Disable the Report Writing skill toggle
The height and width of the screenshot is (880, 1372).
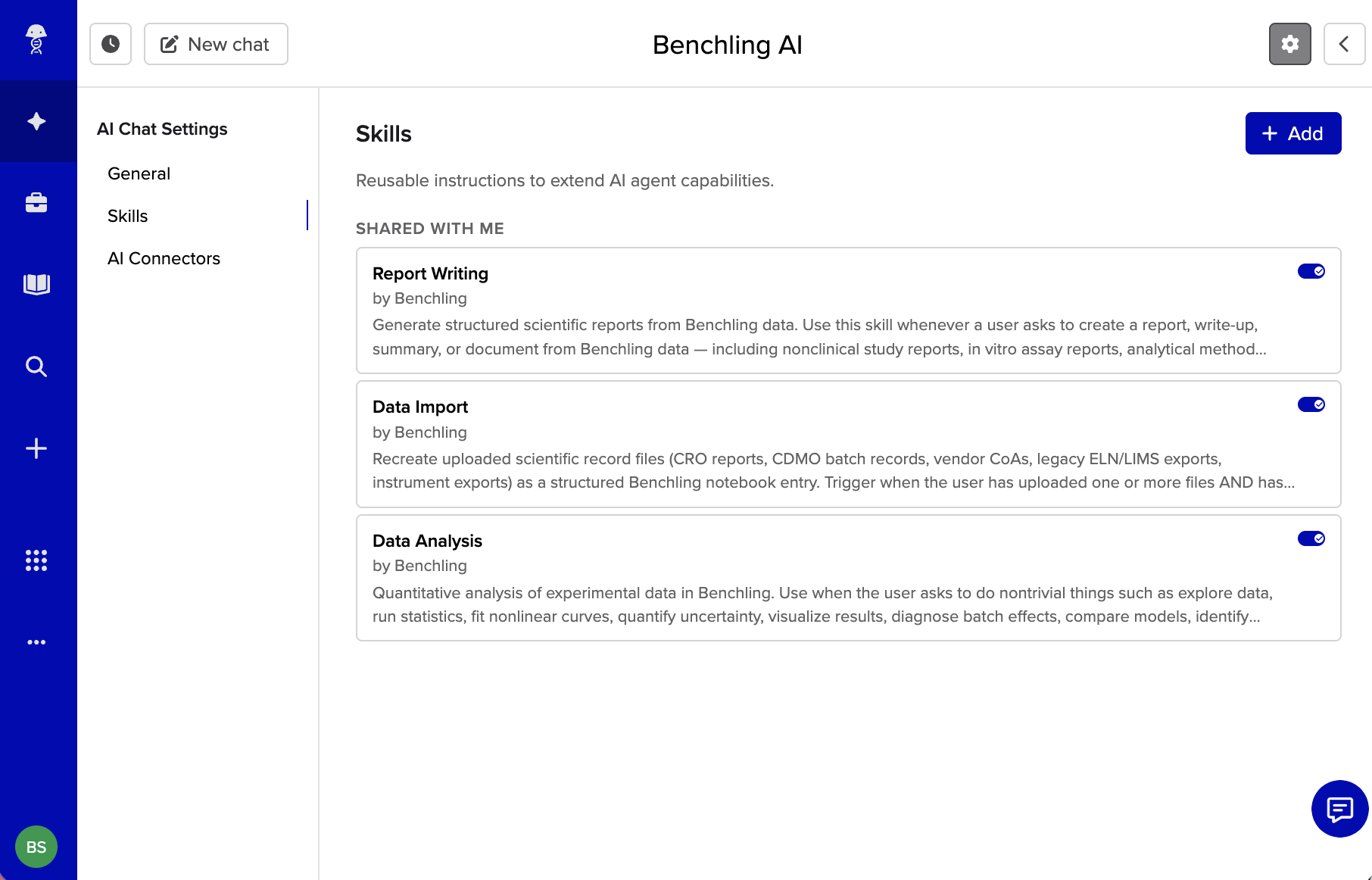pos(1311,271)
